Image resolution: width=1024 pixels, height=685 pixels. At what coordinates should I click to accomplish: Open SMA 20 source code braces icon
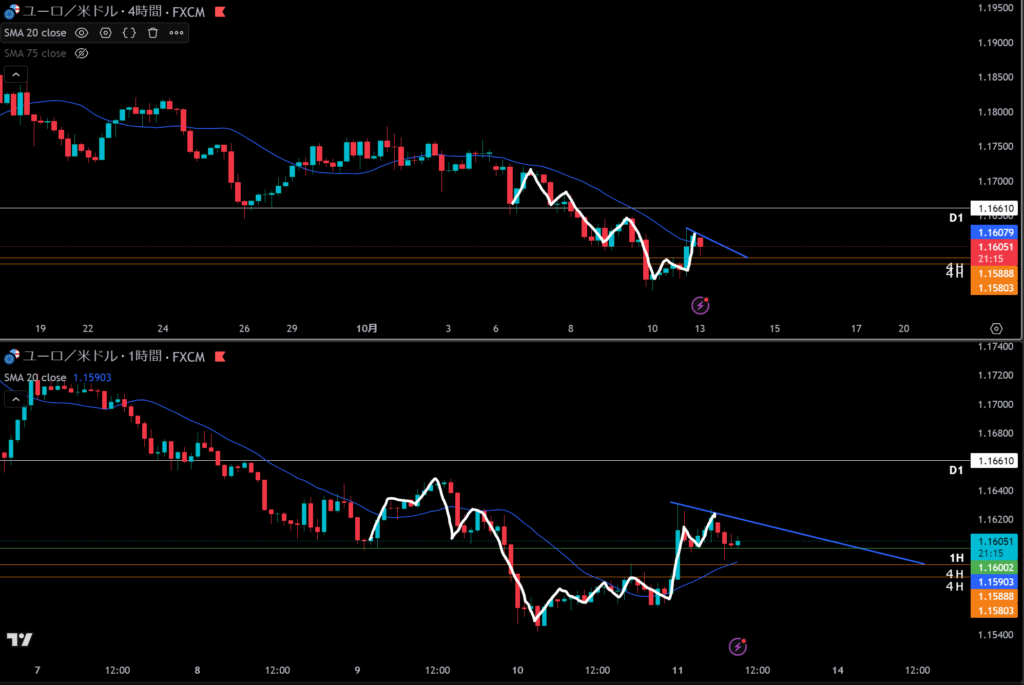coord(129,33)
